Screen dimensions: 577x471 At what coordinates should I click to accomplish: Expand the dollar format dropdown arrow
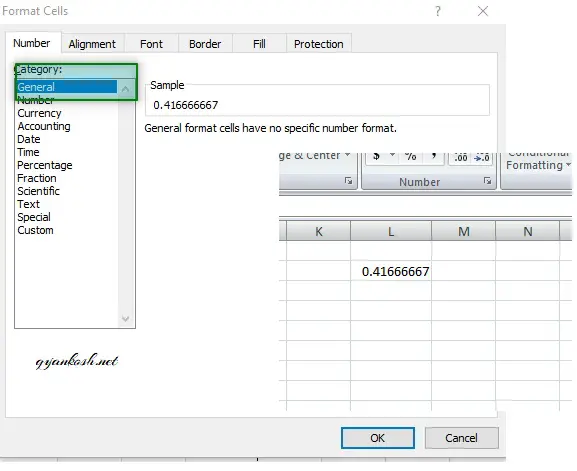(x=392, y=155)
